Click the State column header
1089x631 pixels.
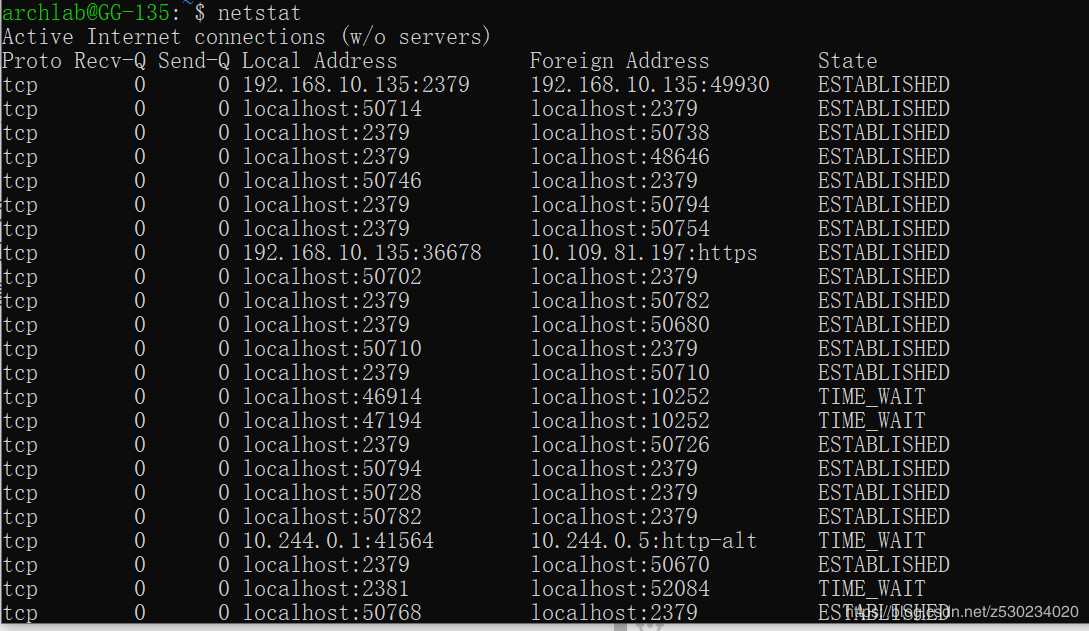coord(847,61)
